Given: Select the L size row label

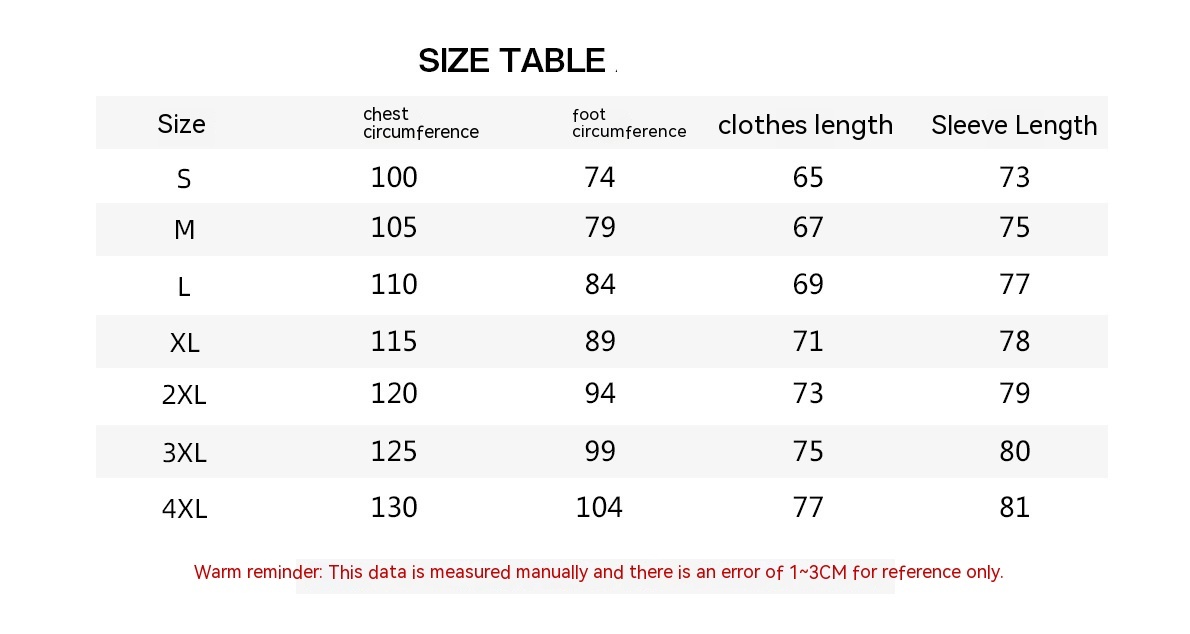Looking at the screenshot, I should (x=184, y=287).
